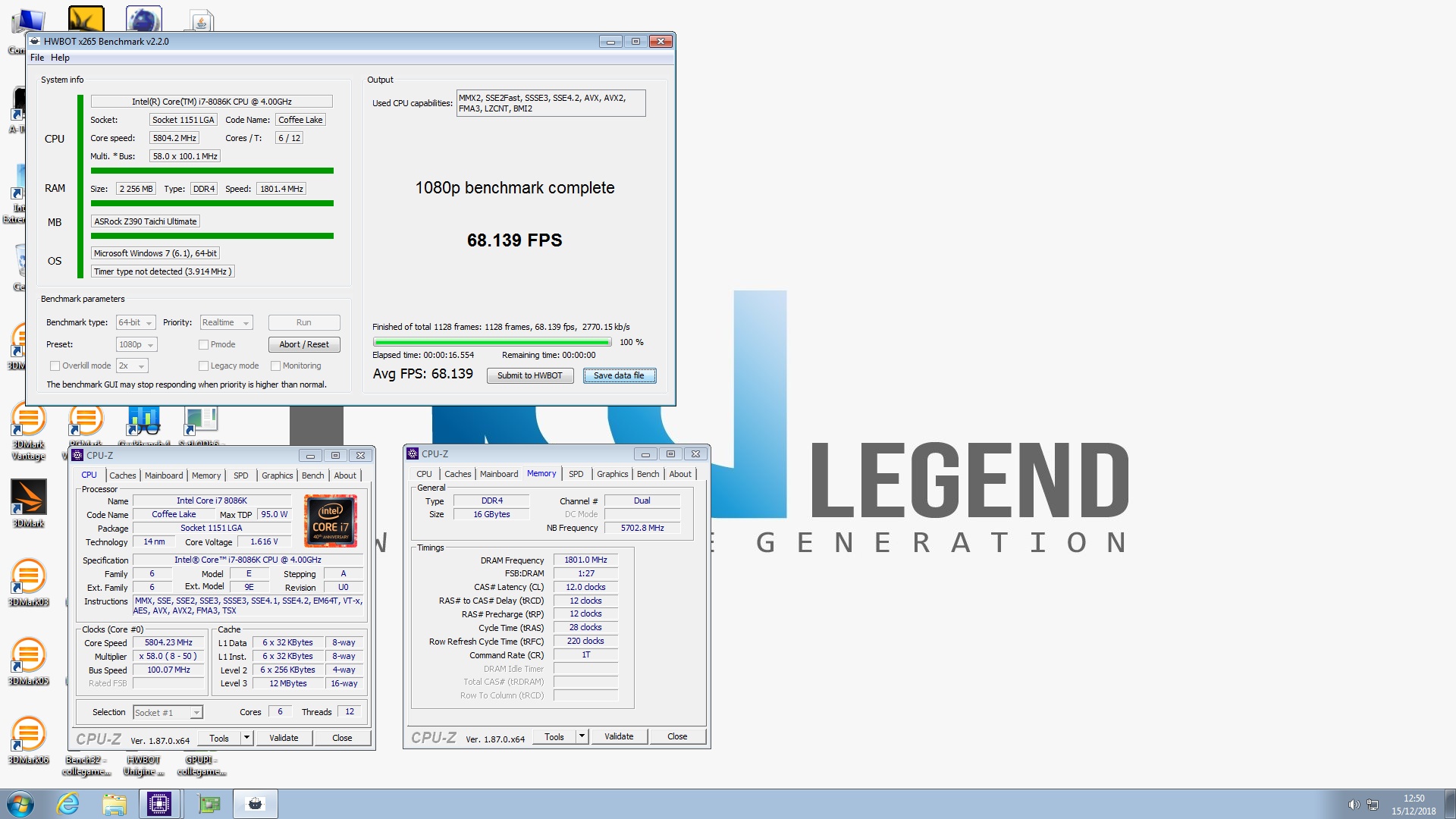Open the SetFSB desktop shortcut icon
The width and height of the screenshot is (1456, 819).
coord(200,426)
